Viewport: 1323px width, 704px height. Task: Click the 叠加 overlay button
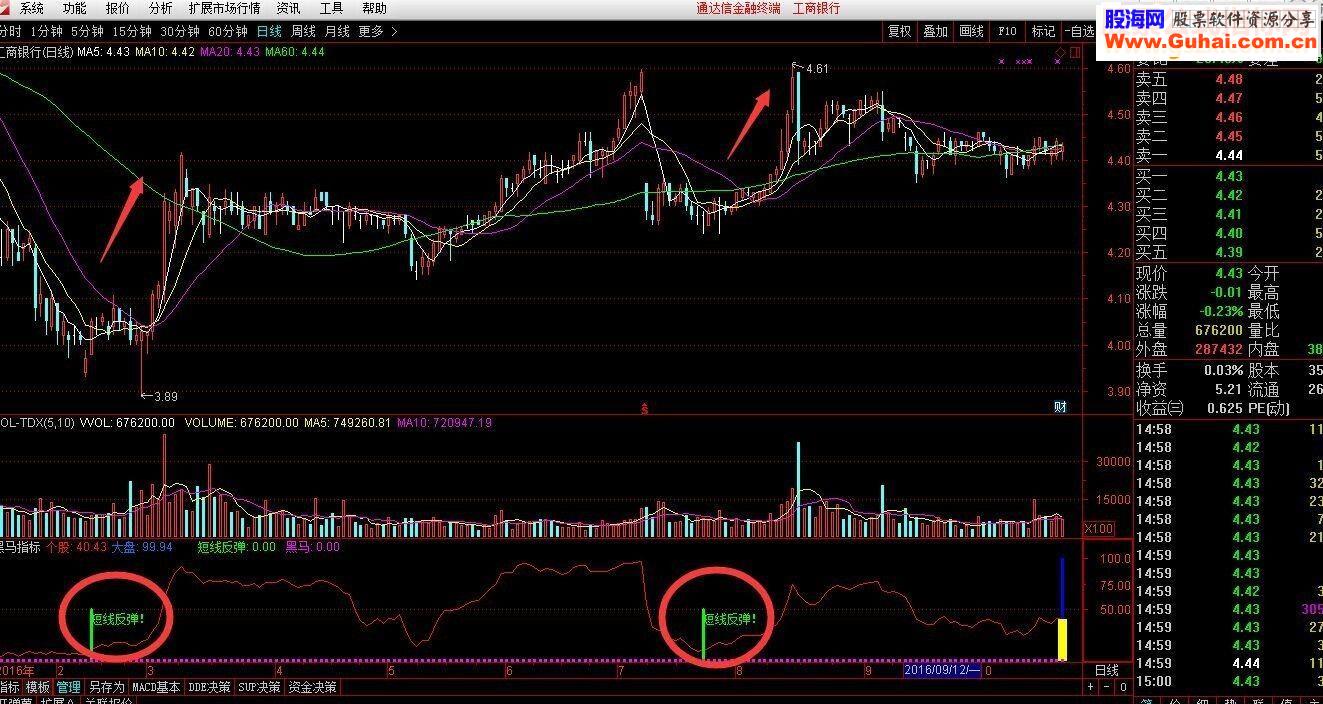(x=935, y=31)
